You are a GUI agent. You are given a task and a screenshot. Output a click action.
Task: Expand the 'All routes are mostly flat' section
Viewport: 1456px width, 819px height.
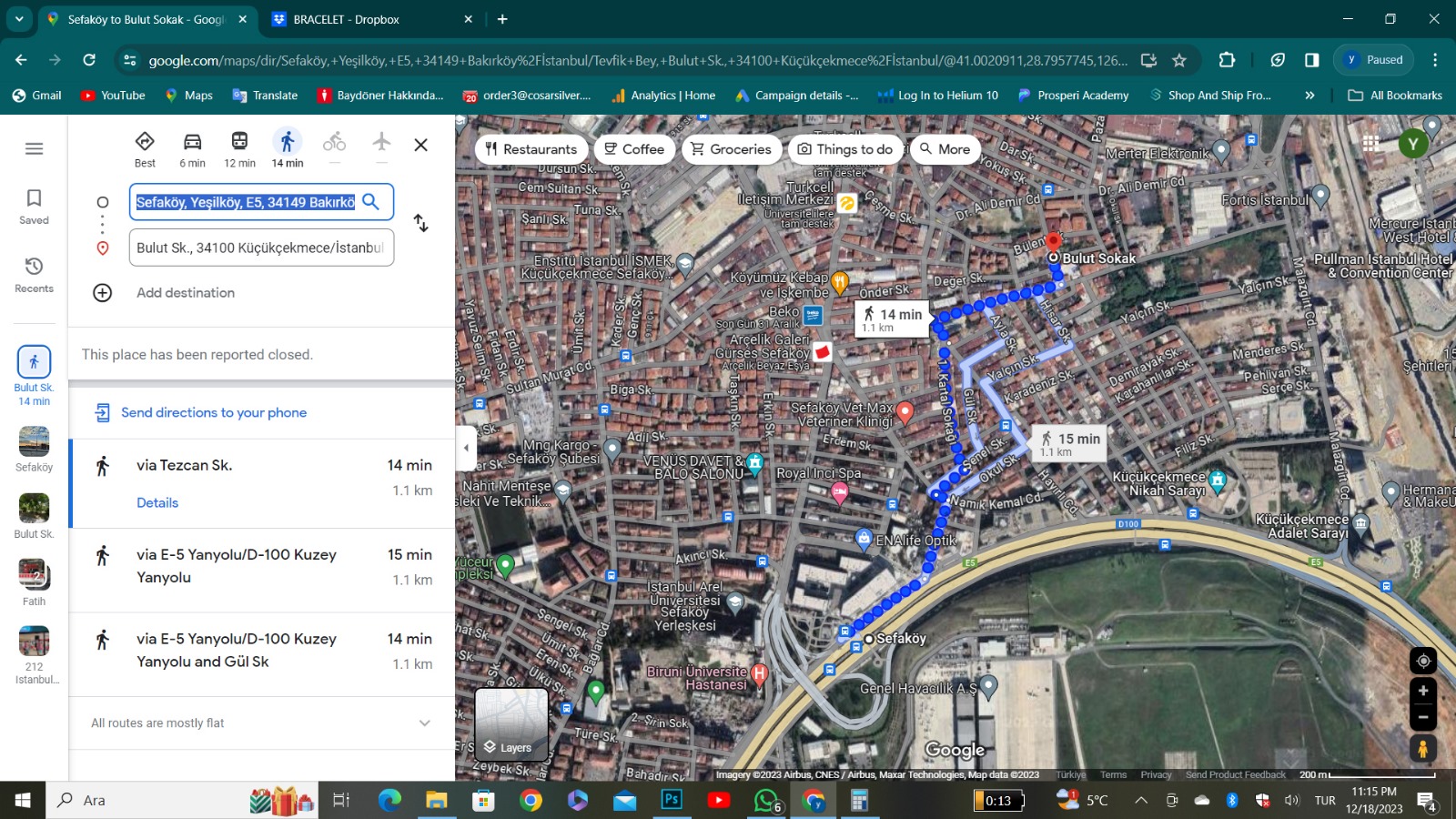(424, 723)
